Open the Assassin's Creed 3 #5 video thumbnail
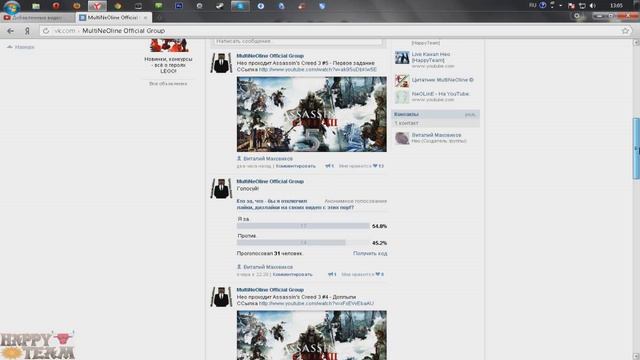The image size is (640, 360). [x=311, y=114]
